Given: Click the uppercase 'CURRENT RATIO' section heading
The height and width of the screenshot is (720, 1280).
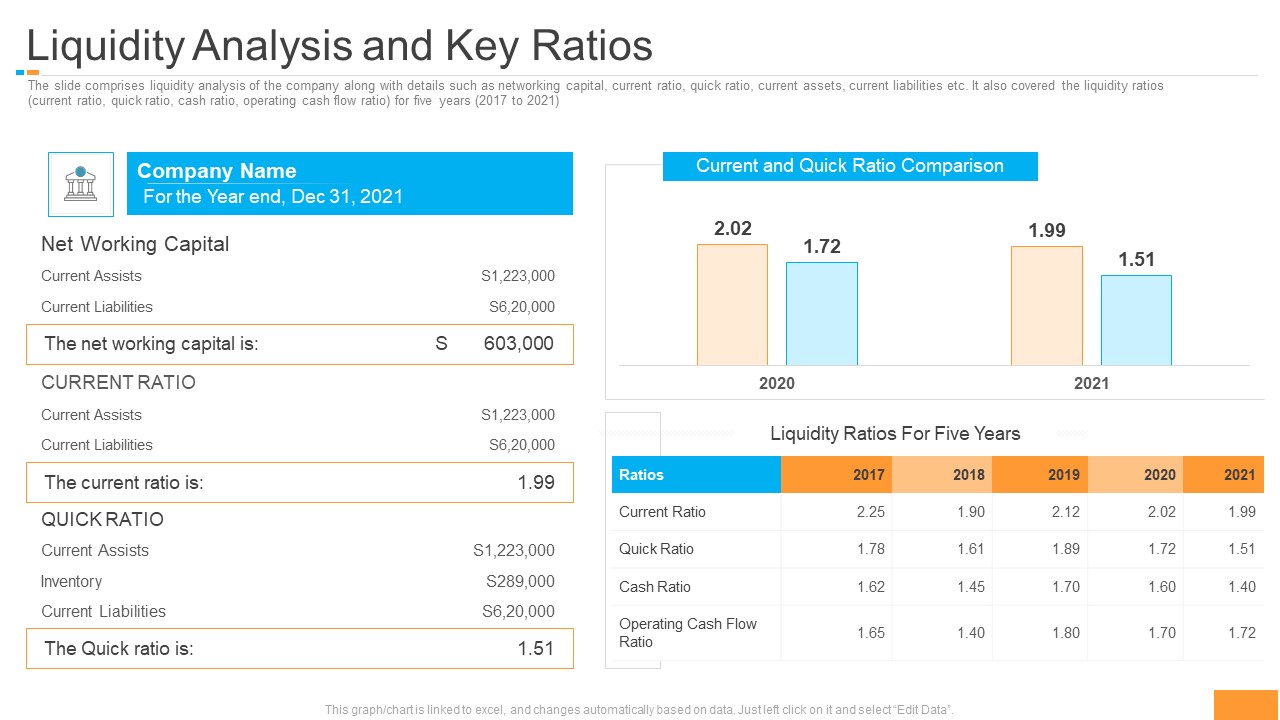Looking at the screenshot, I should [118, 382].
